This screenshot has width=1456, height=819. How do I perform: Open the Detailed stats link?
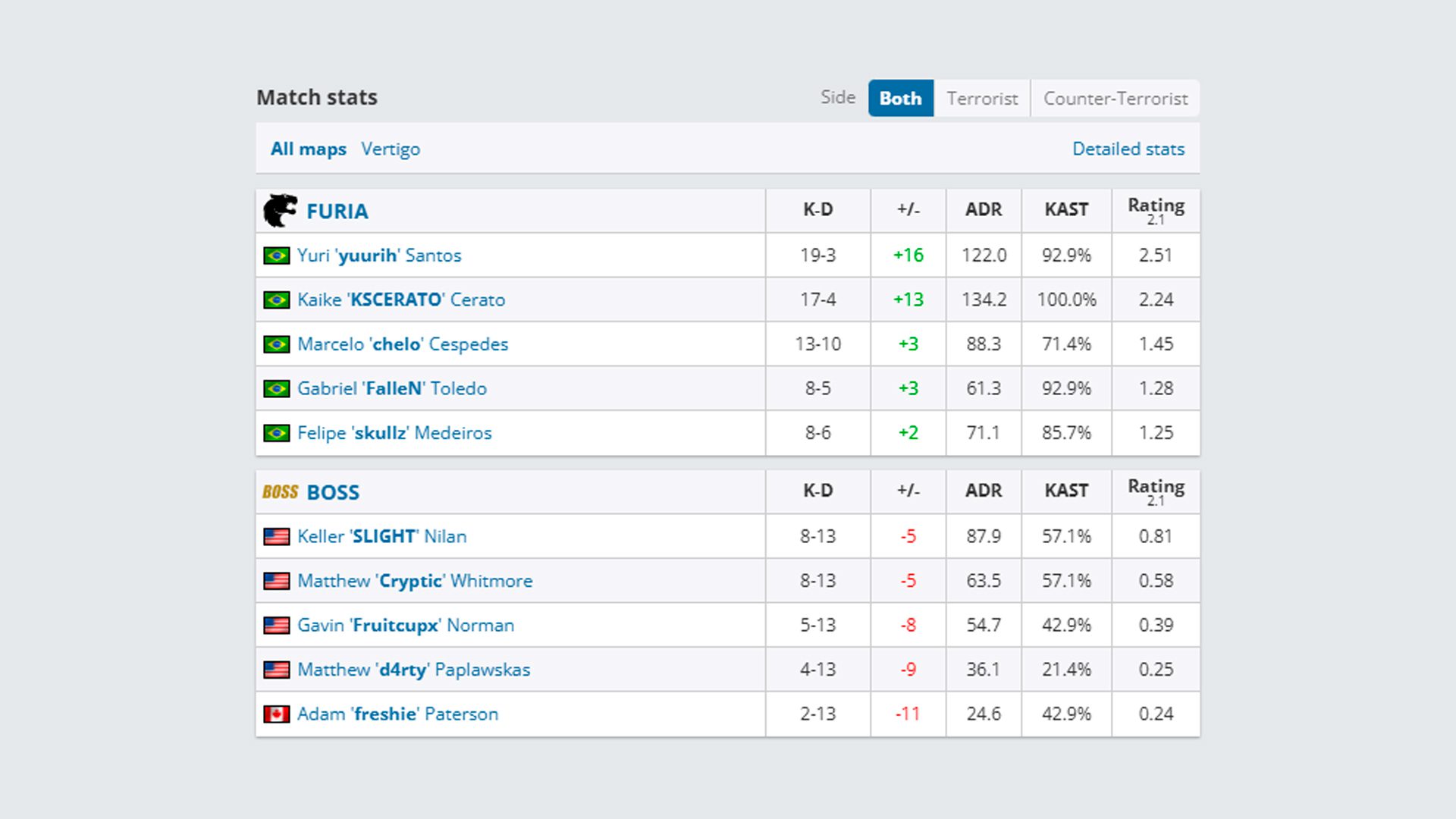pyautogui.click(x=1128, y=149)
